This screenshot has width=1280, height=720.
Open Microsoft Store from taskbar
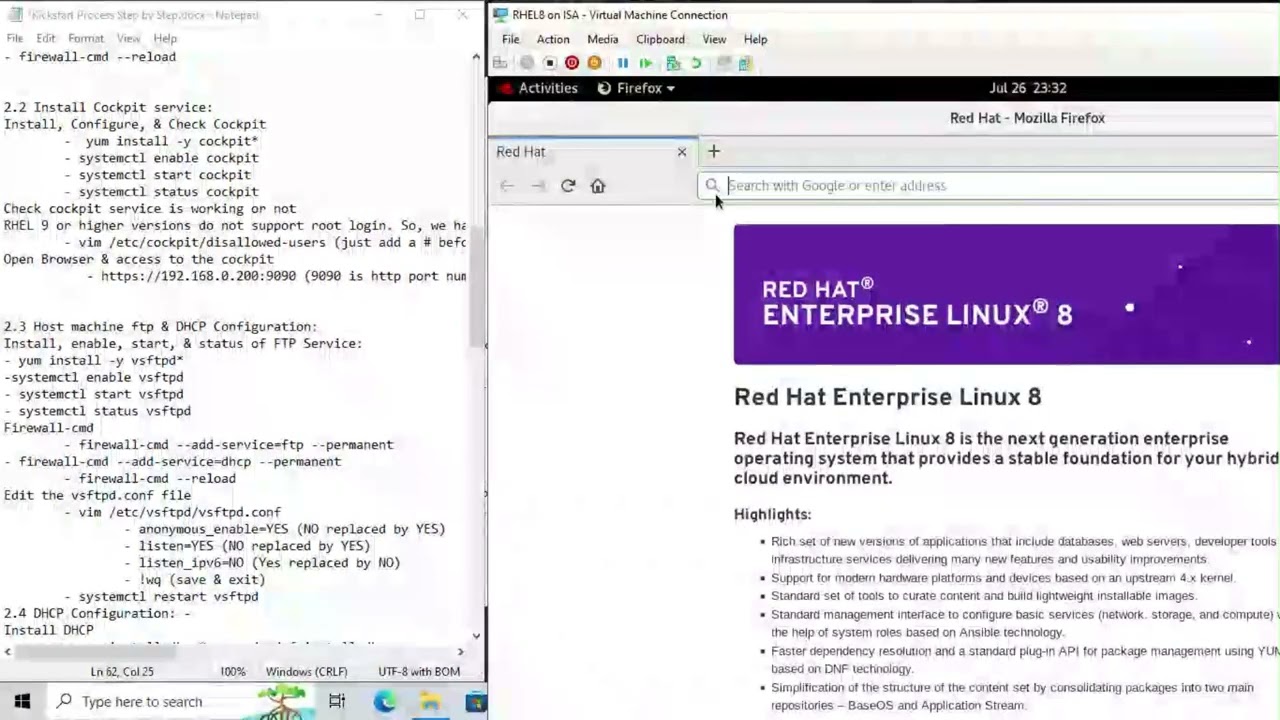(476, 701)
